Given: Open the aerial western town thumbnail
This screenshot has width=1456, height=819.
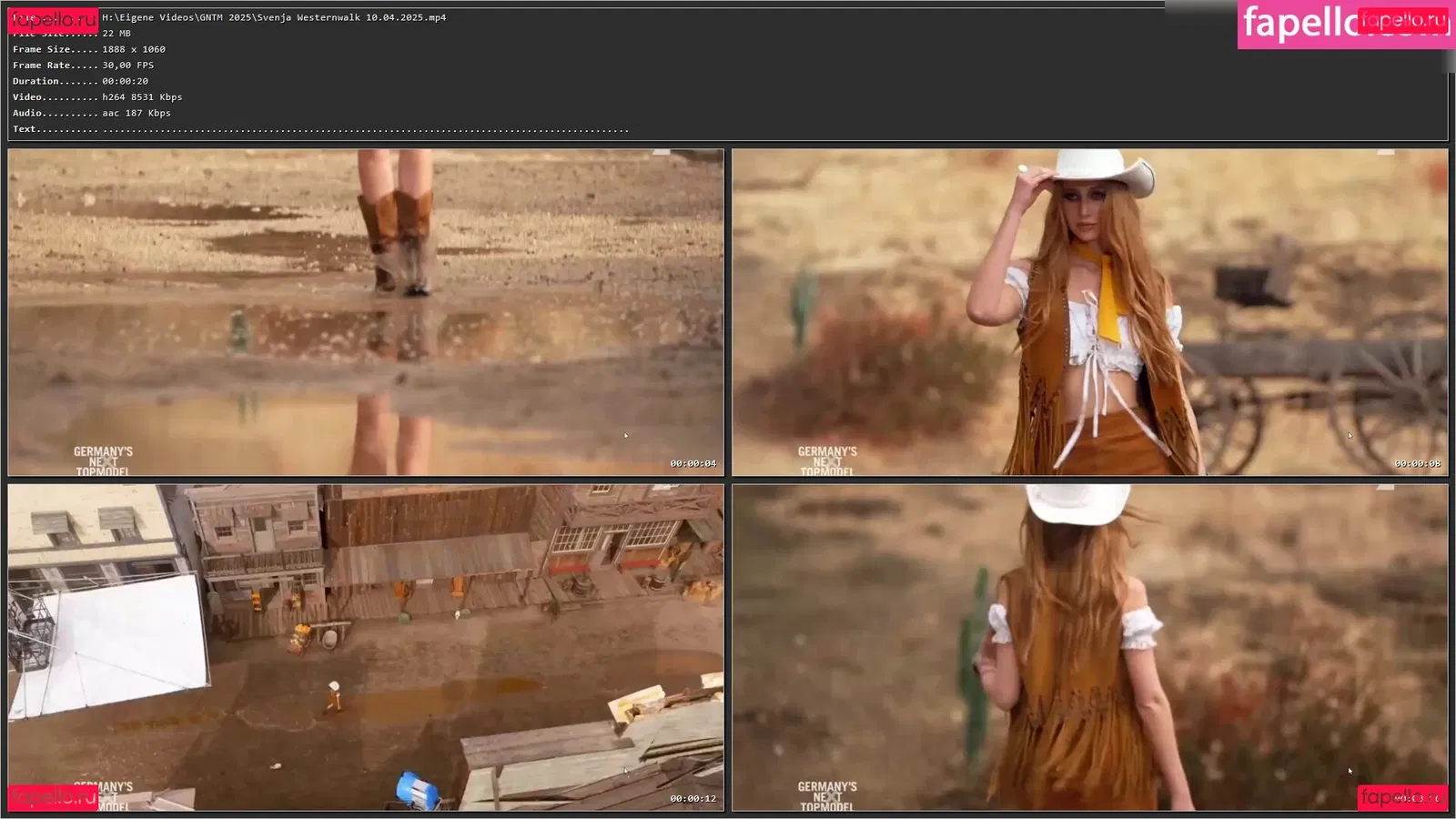Looking at the screenshot, I should click(x=366, y=647).
